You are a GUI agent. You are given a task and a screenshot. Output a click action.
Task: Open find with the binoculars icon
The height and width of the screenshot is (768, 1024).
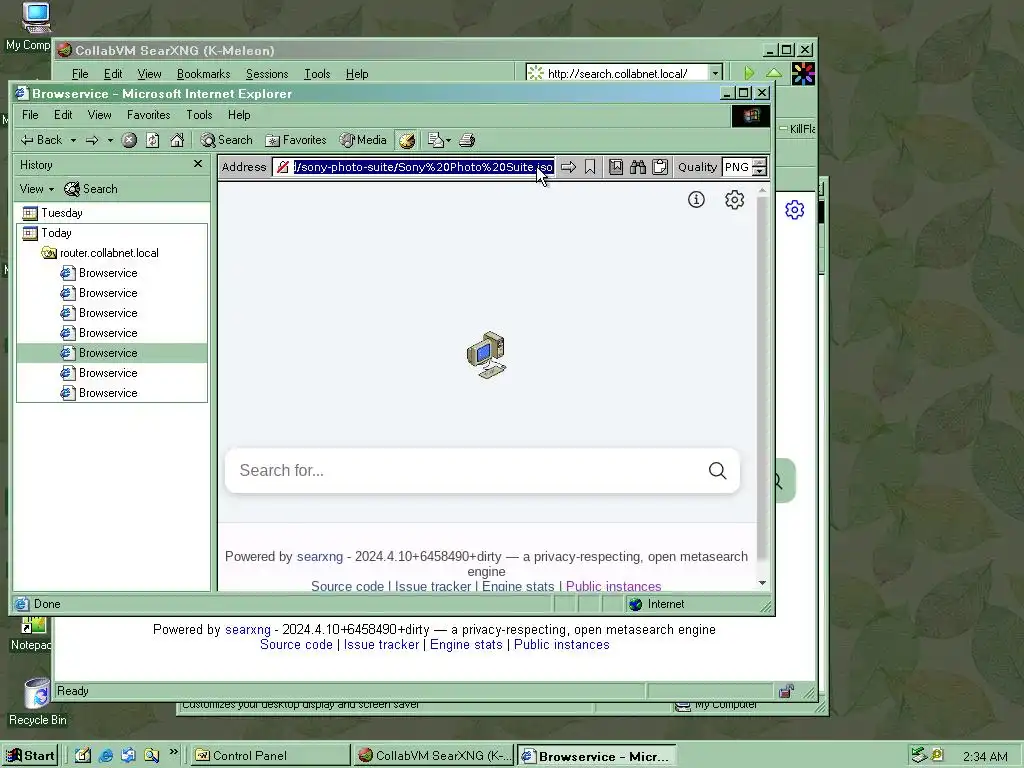[x=637, y=167]
